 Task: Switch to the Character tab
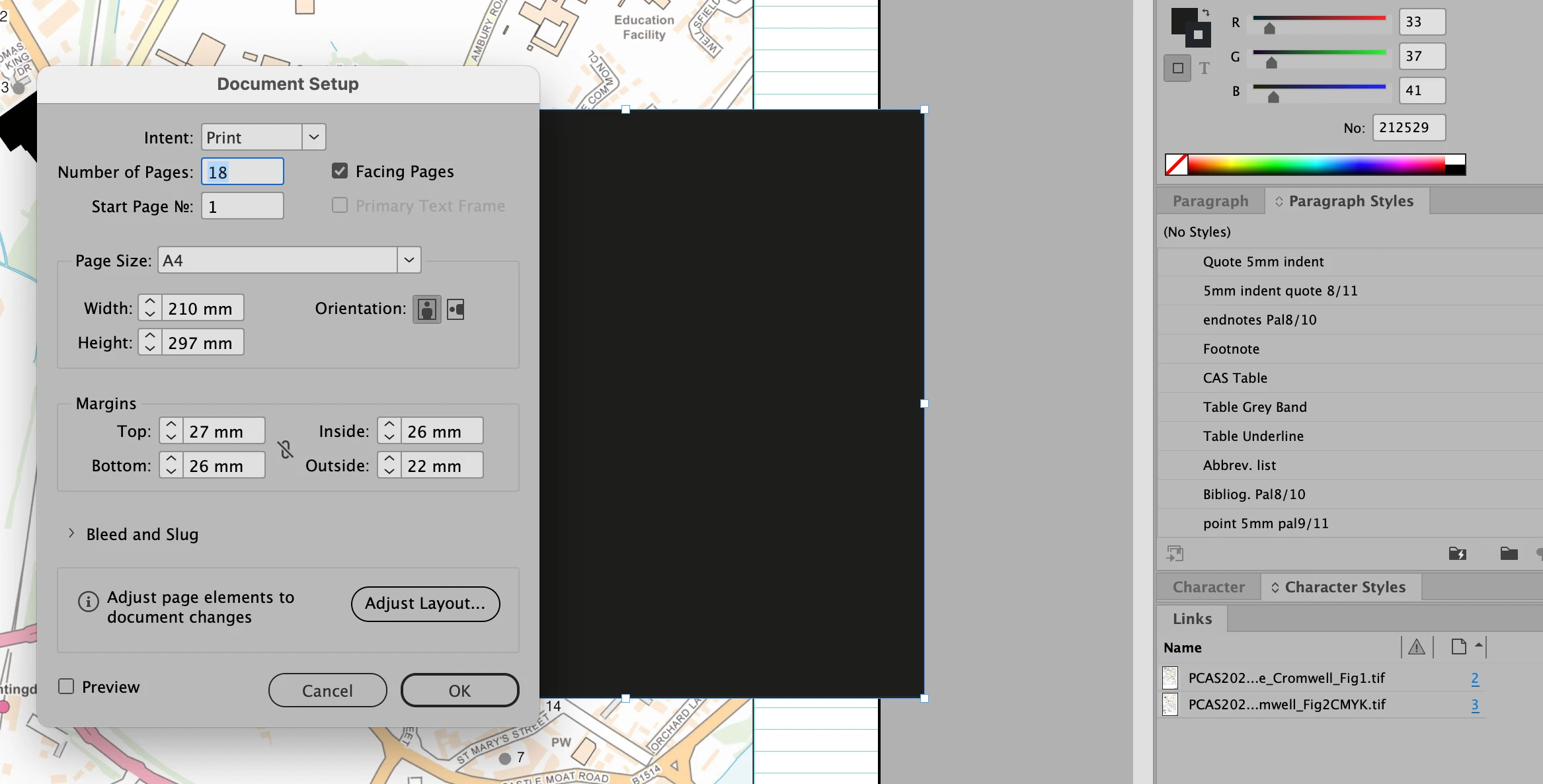tap(1208, 587)
